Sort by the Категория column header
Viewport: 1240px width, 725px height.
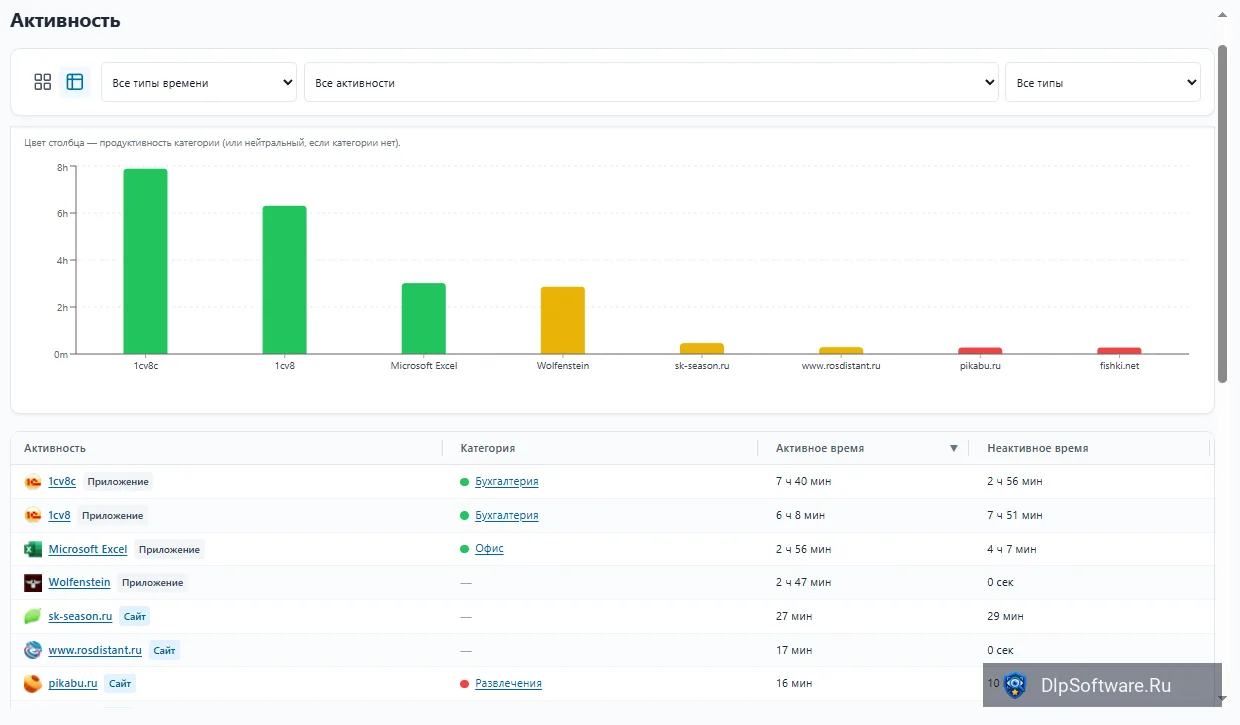click(487, 448)
